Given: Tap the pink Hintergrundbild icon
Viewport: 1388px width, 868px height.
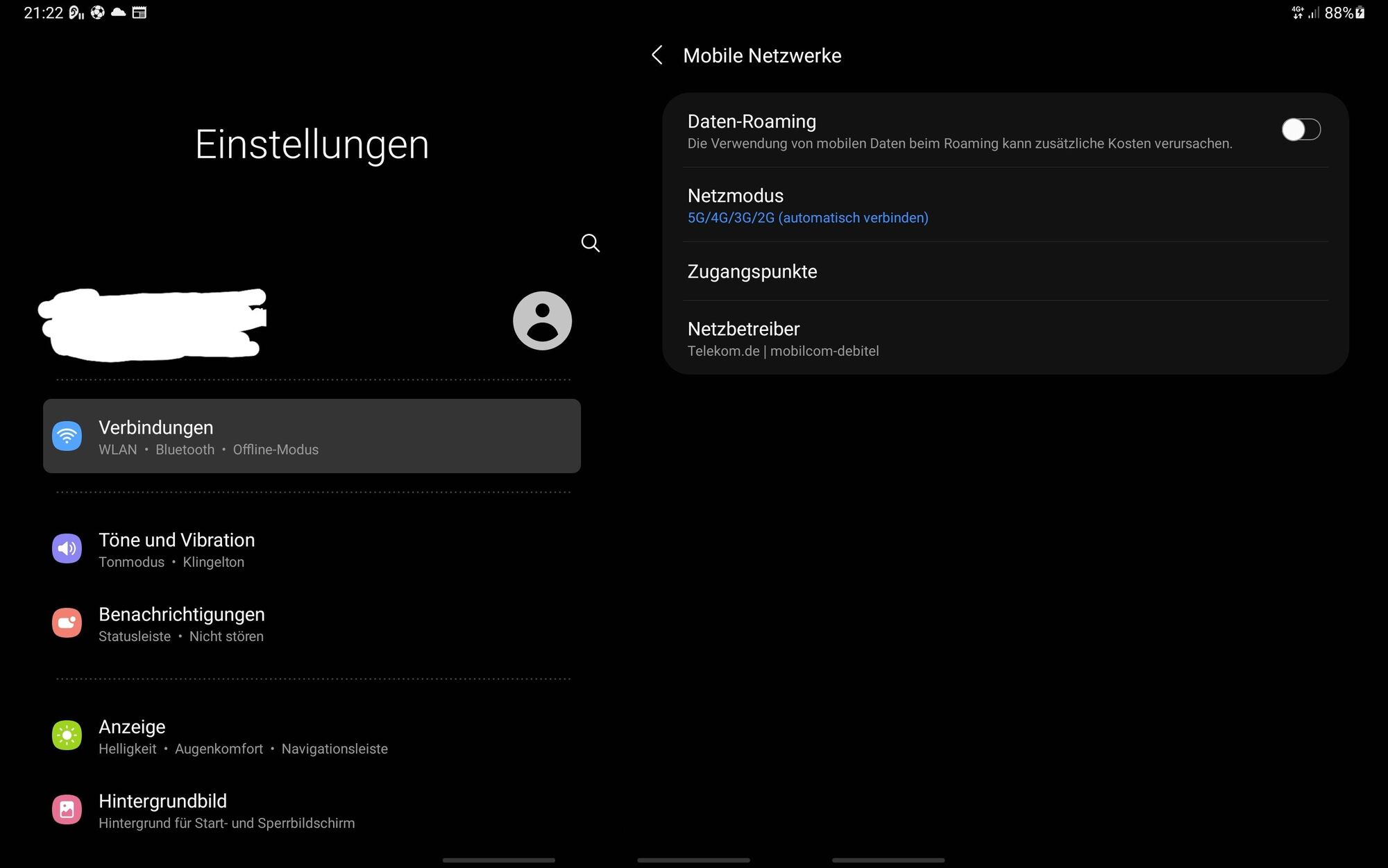Looking at the screenshot, I should coord(67,810).
